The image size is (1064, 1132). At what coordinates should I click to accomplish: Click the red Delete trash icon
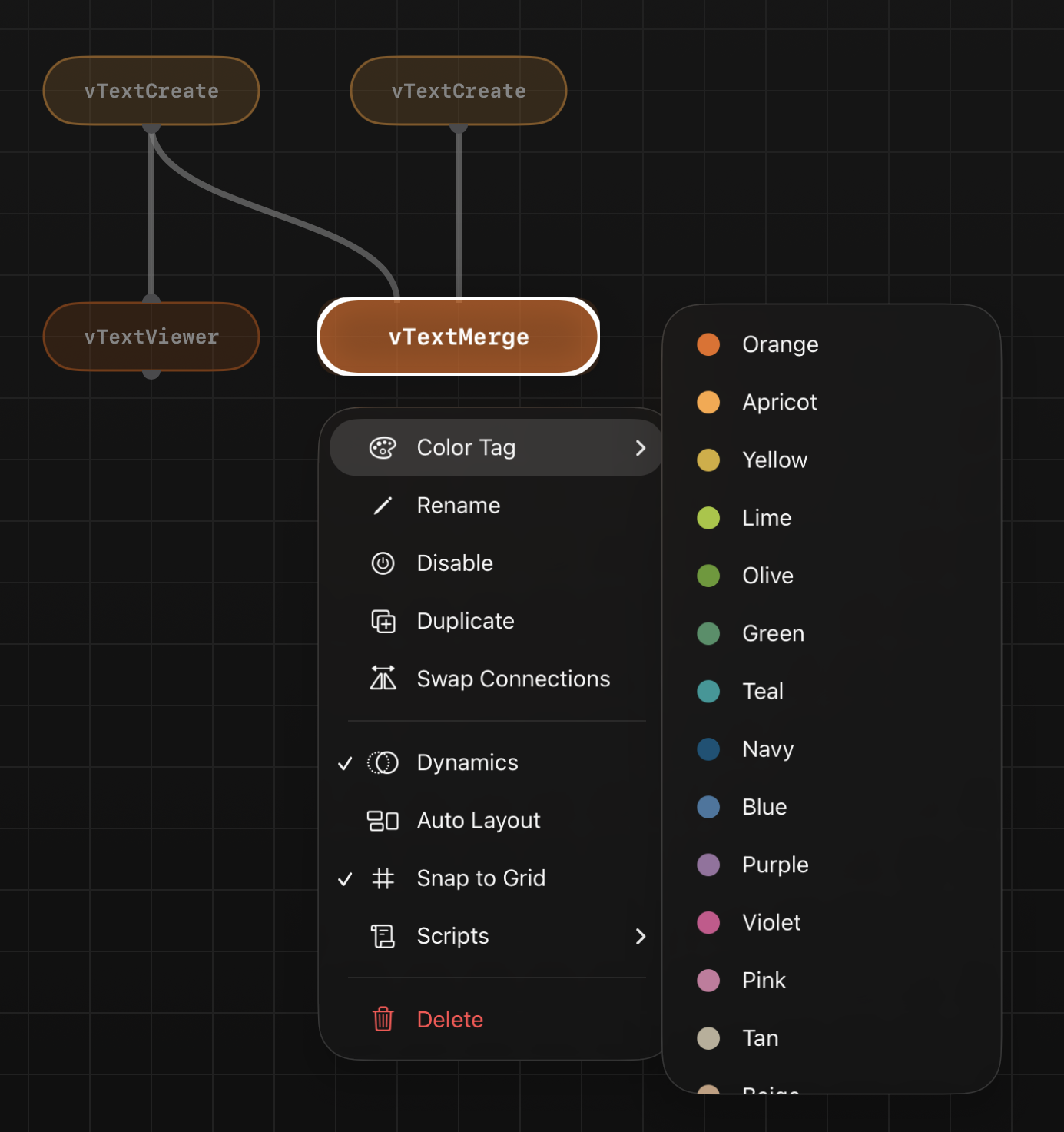click(x=383, y=1019)
